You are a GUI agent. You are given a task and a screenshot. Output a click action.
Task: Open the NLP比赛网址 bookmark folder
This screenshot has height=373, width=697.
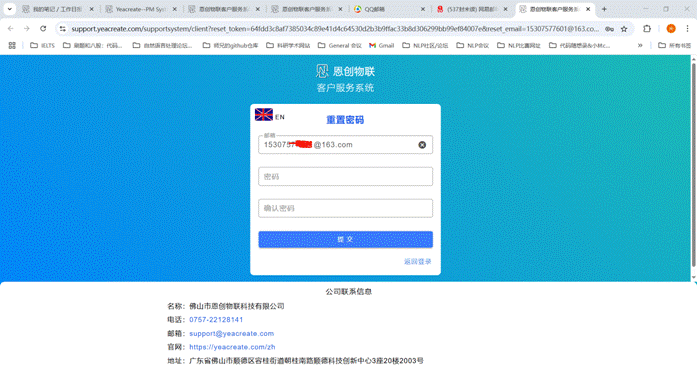(519, 45)
